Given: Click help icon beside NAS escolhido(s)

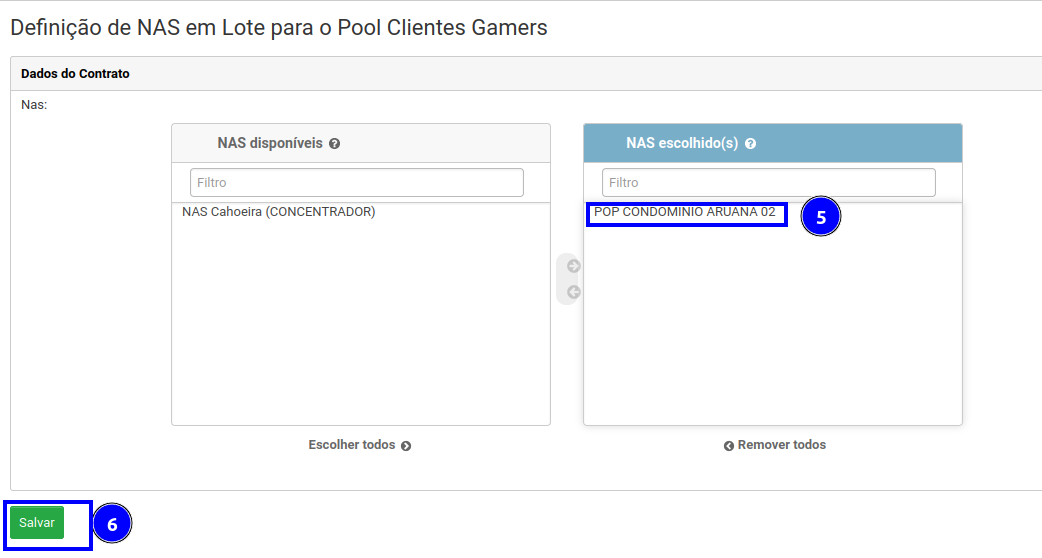Looking at the screenshot, I should click(750, 144).
